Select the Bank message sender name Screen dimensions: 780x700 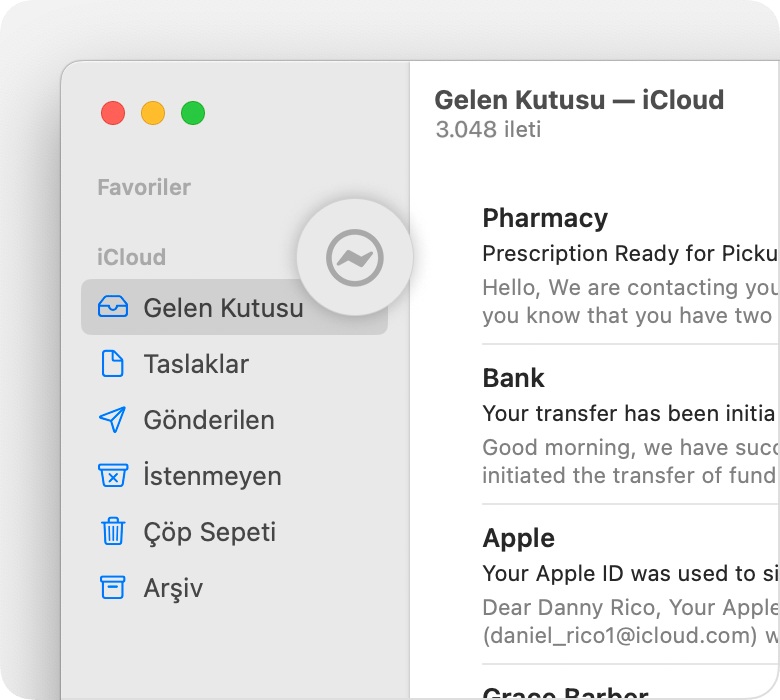point(513,378)
